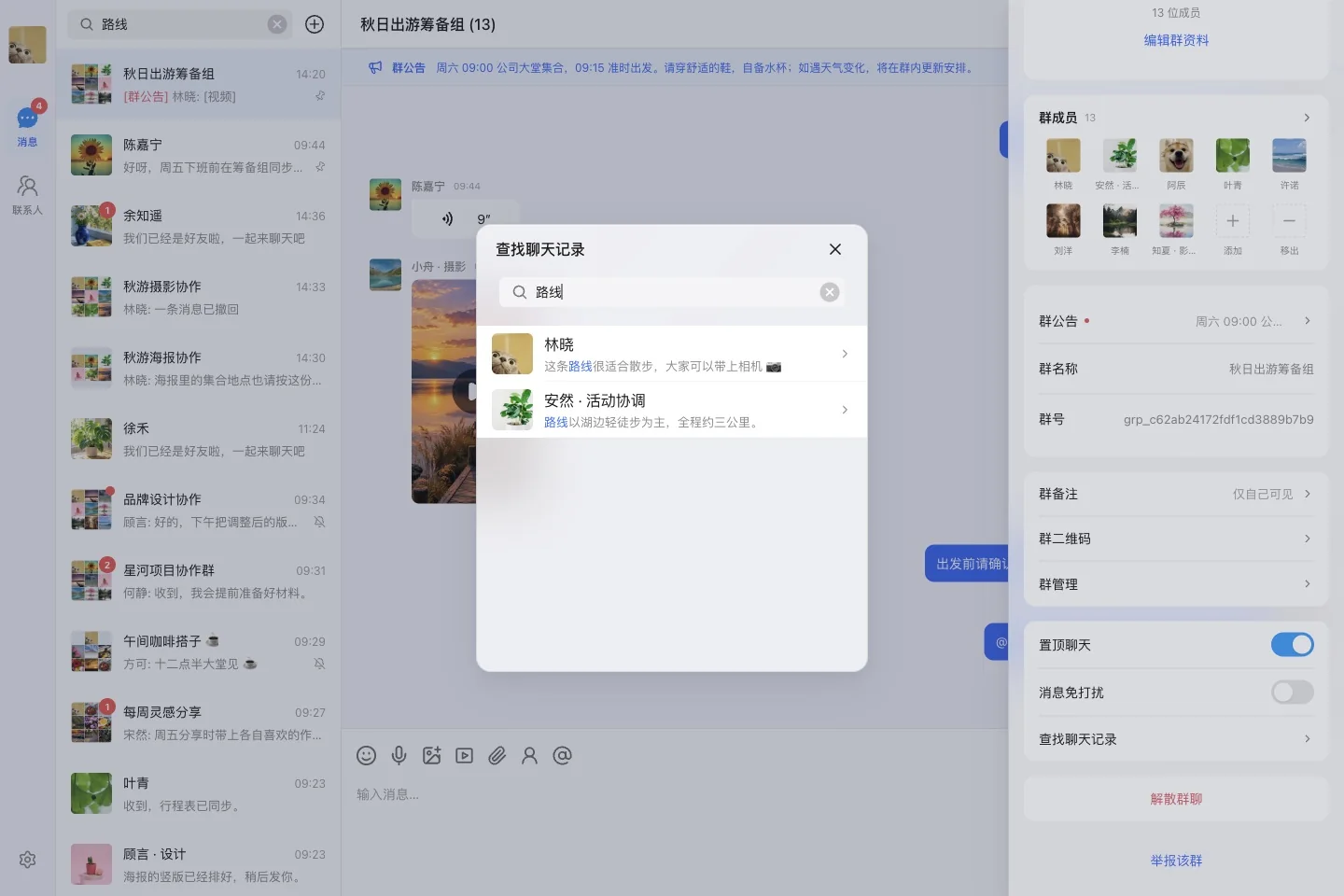Clear the left sidebar search field
The width and height of the screenshot is (1344, 896).
tap(277, 24)
